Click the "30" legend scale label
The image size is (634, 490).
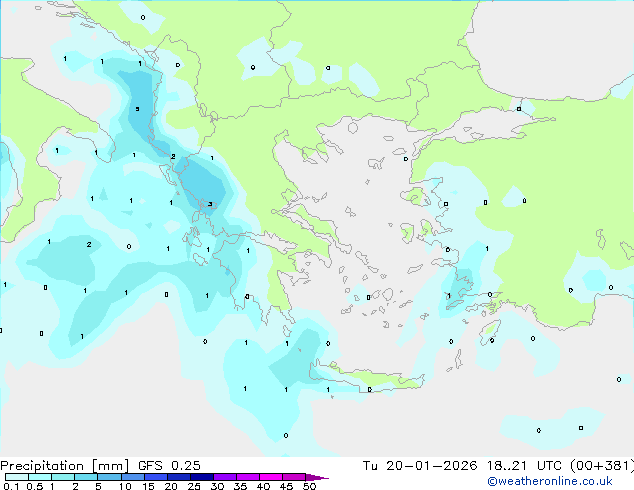click(217, 486)
